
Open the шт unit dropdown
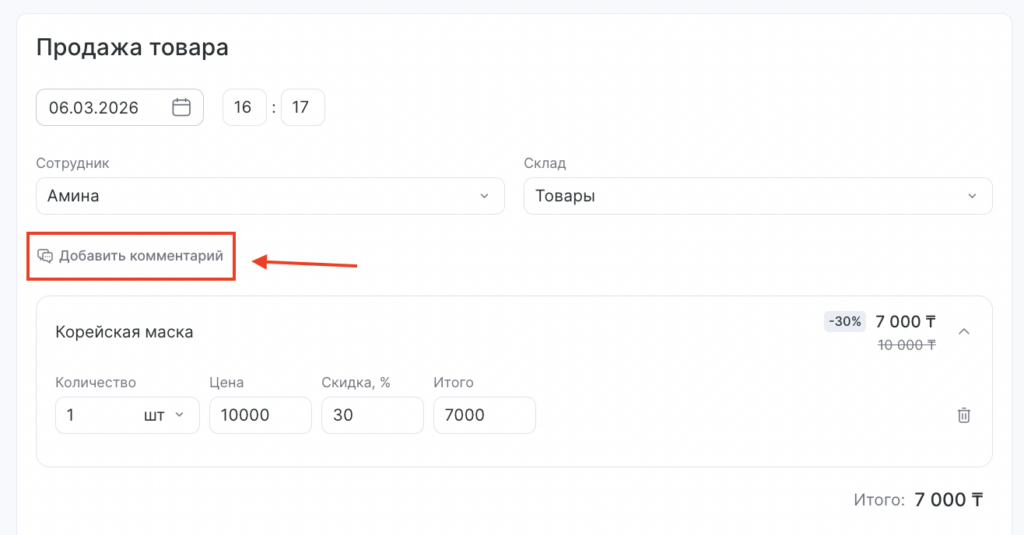click(x=164, y=415)
